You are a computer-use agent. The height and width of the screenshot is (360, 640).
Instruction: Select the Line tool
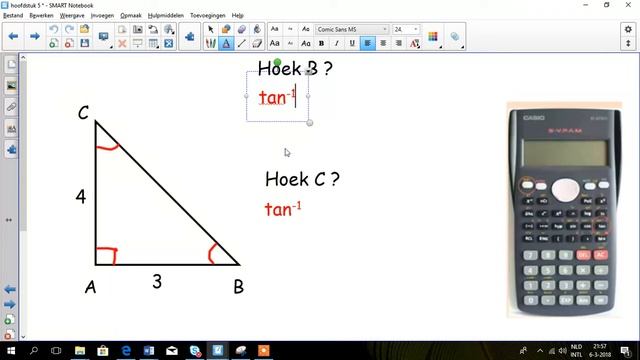[x=242, y=43]
